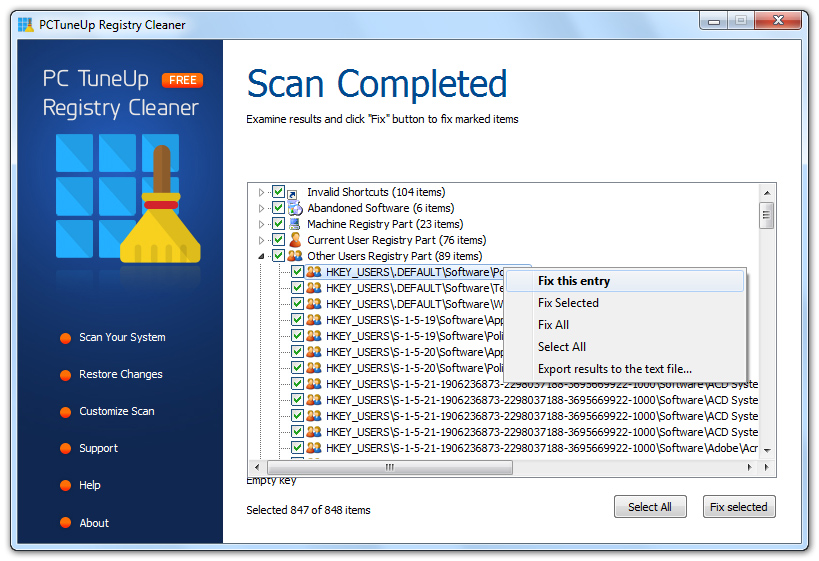Click the Machine Registry Part computer icon
This screenshot has height=561, width=819.
[x=295, y=224]
